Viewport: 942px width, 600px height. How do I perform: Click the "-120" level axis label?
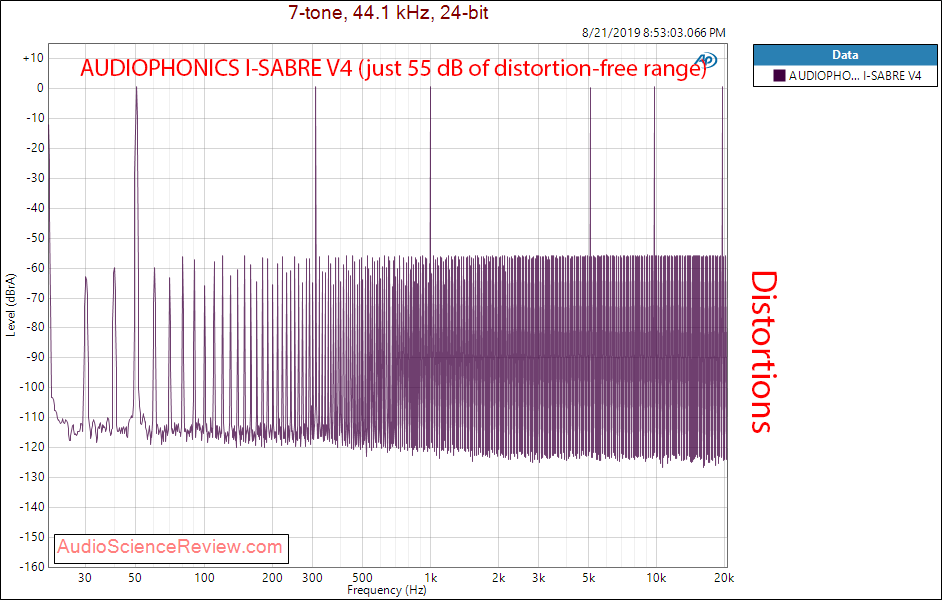point(31,447)
